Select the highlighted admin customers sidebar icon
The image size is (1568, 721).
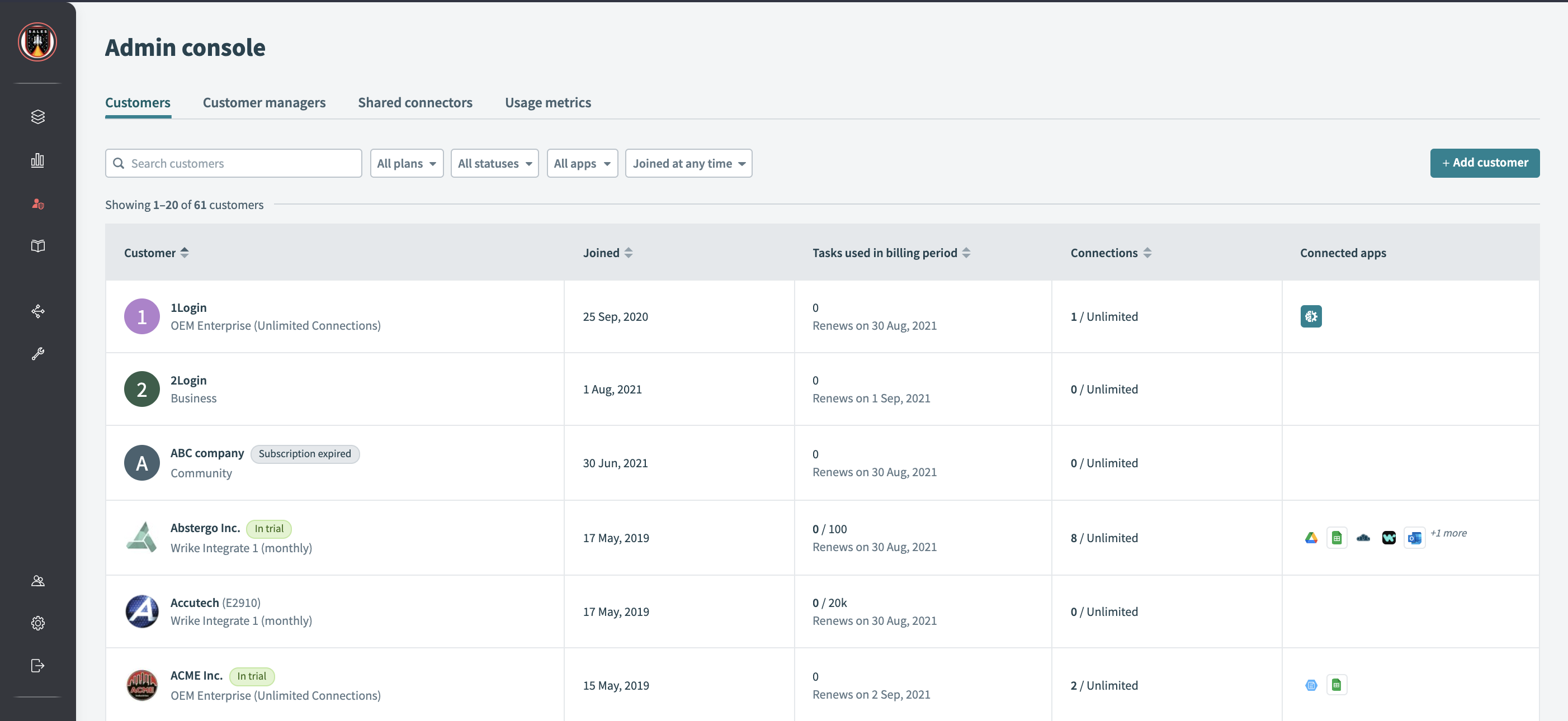37,204
